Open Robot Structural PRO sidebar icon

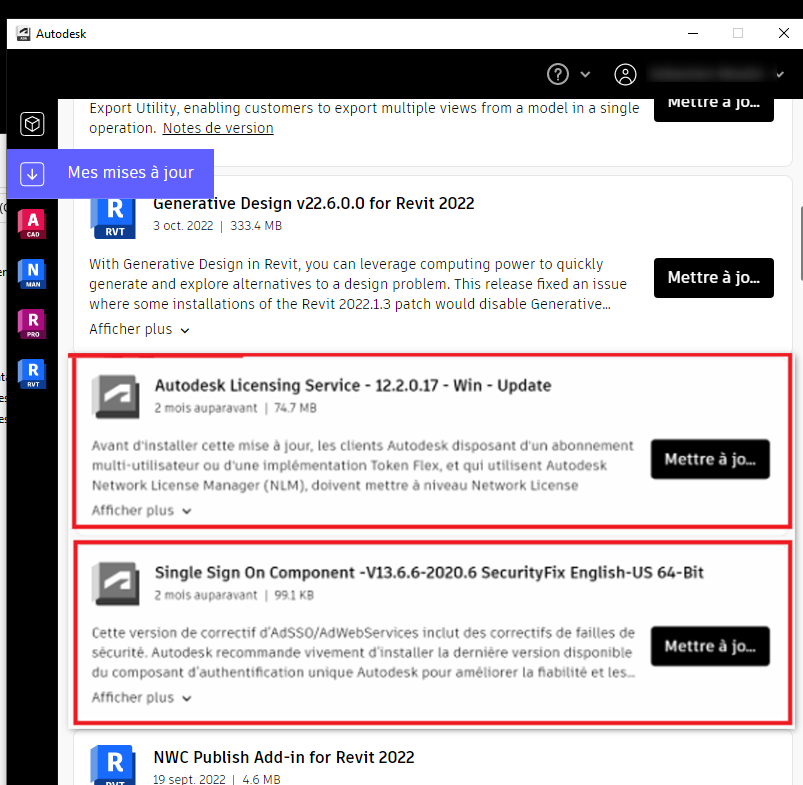coord(32,323)
